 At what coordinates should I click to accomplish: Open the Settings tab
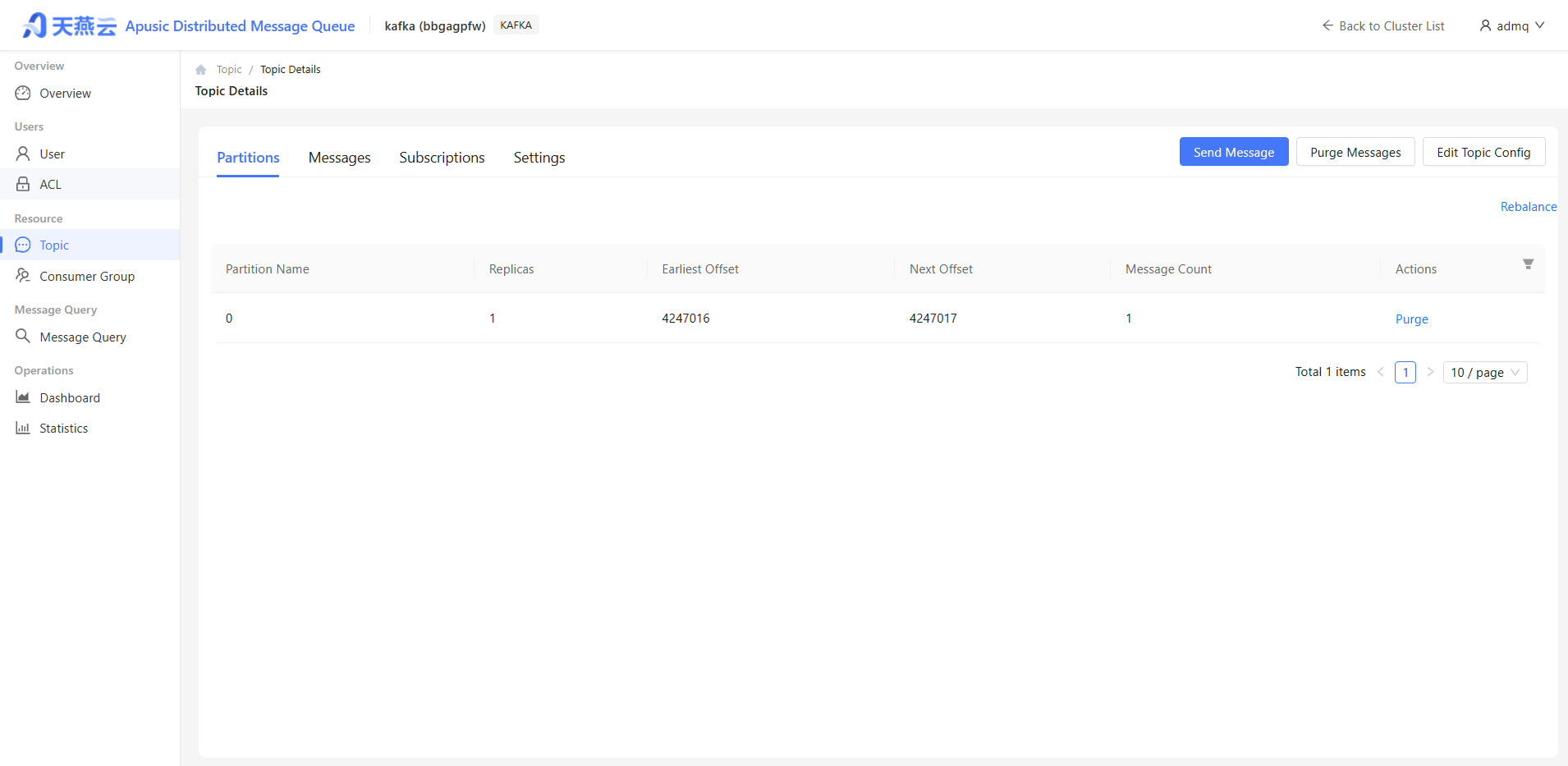[539, 158]
